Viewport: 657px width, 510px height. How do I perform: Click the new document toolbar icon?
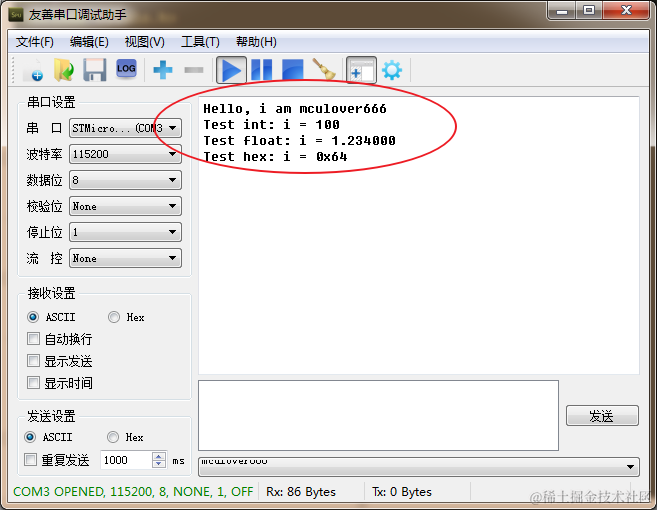pyautogui.click(x=34, y=70)
